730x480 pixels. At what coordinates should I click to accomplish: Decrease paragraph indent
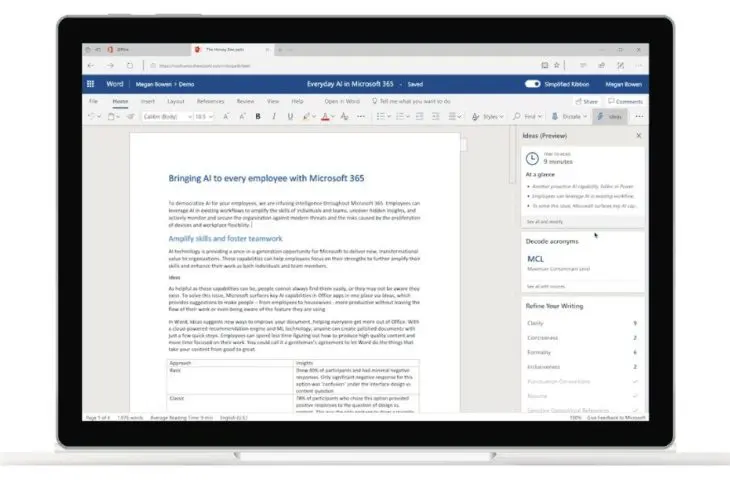coord(419,116)
